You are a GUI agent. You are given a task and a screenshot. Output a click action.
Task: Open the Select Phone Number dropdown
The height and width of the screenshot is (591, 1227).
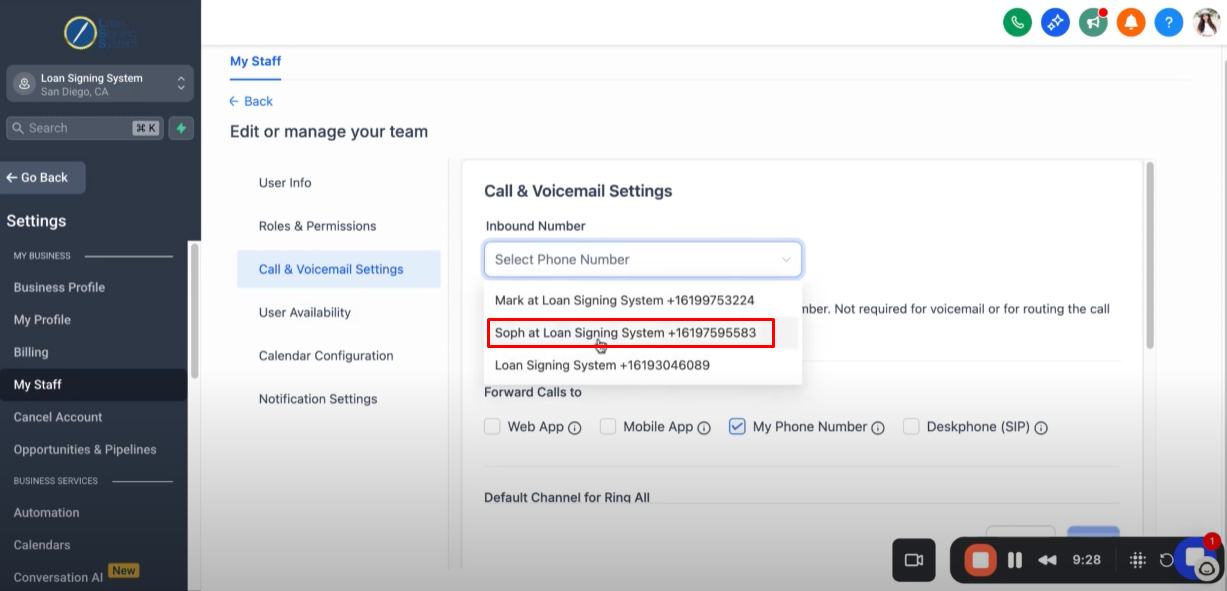pyautogui.click(x=643, y=259)
